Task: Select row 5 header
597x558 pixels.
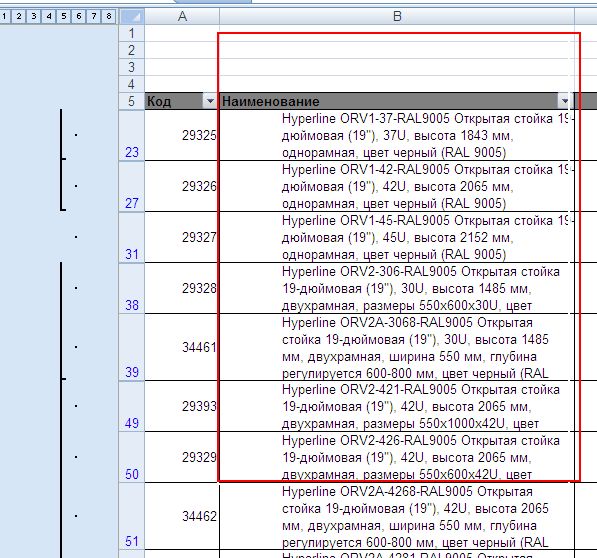Action: tap(132, 101)
